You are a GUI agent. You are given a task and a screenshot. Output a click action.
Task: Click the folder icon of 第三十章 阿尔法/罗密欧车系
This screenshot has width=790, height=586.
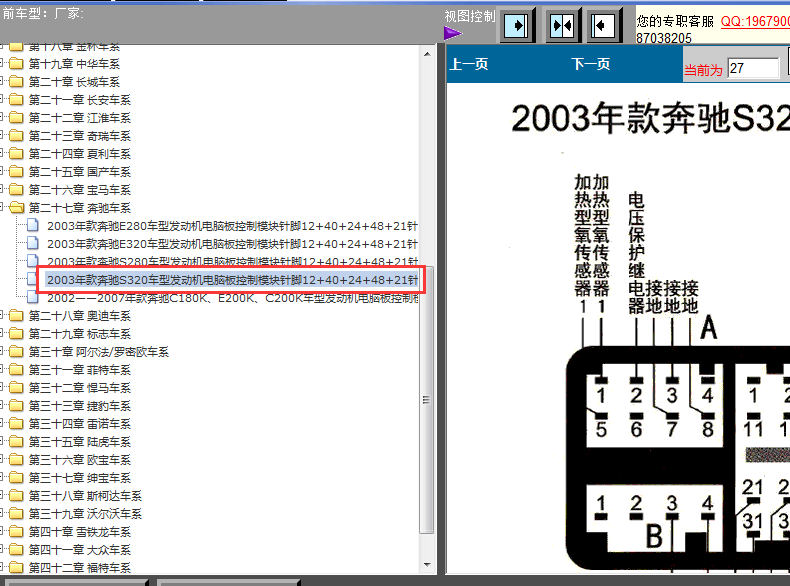(x=17, y=352)
